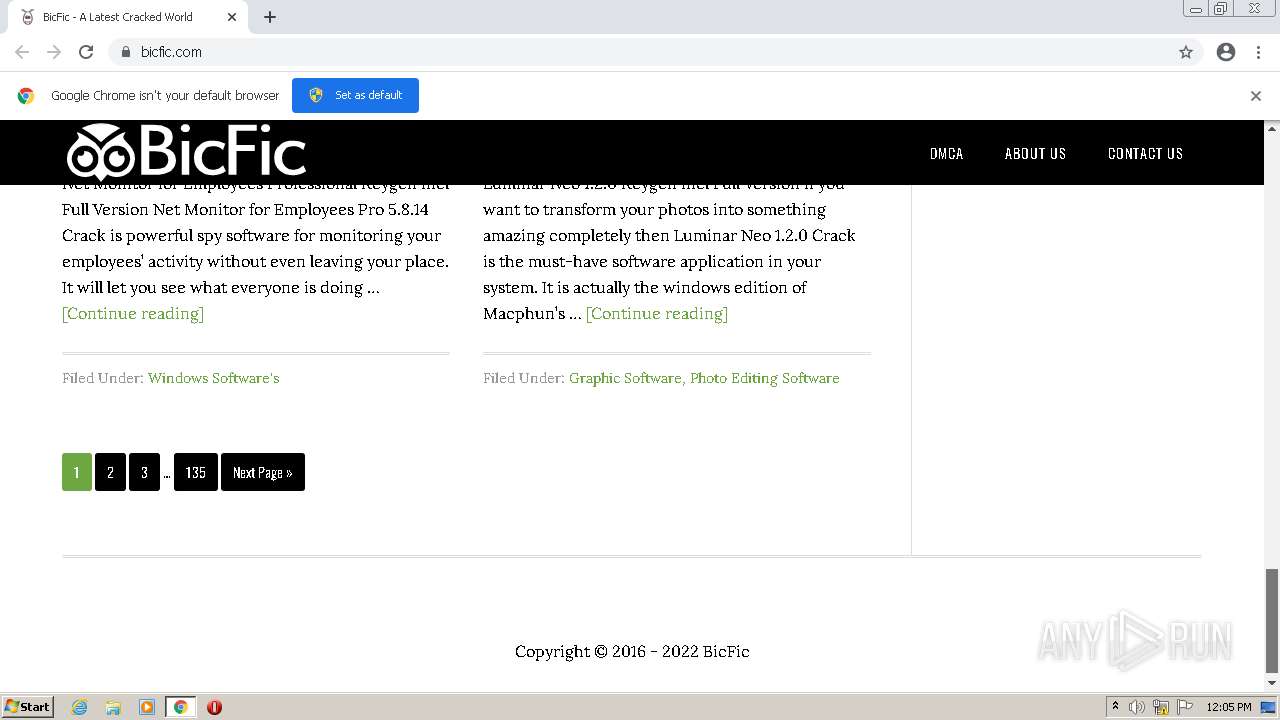The width and height of the screenshot is (1280, 720).
Task: Launch Internet Explorer from taskbar
Action: [x=80, y=707]
